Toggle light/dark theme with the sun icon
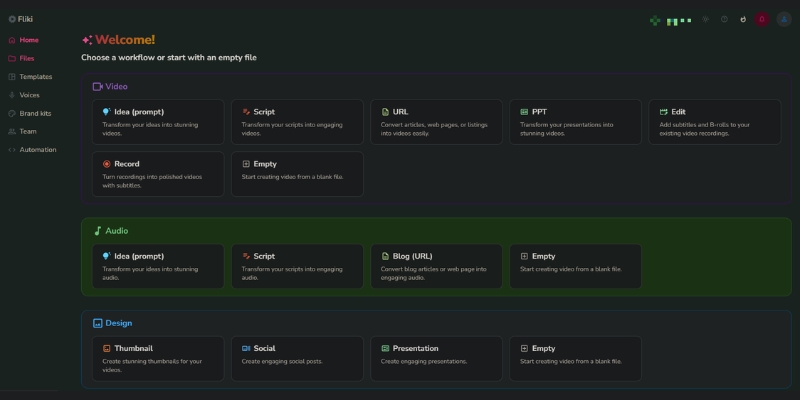The width and height of the screenshot is (800, 400). coord(706,19)
